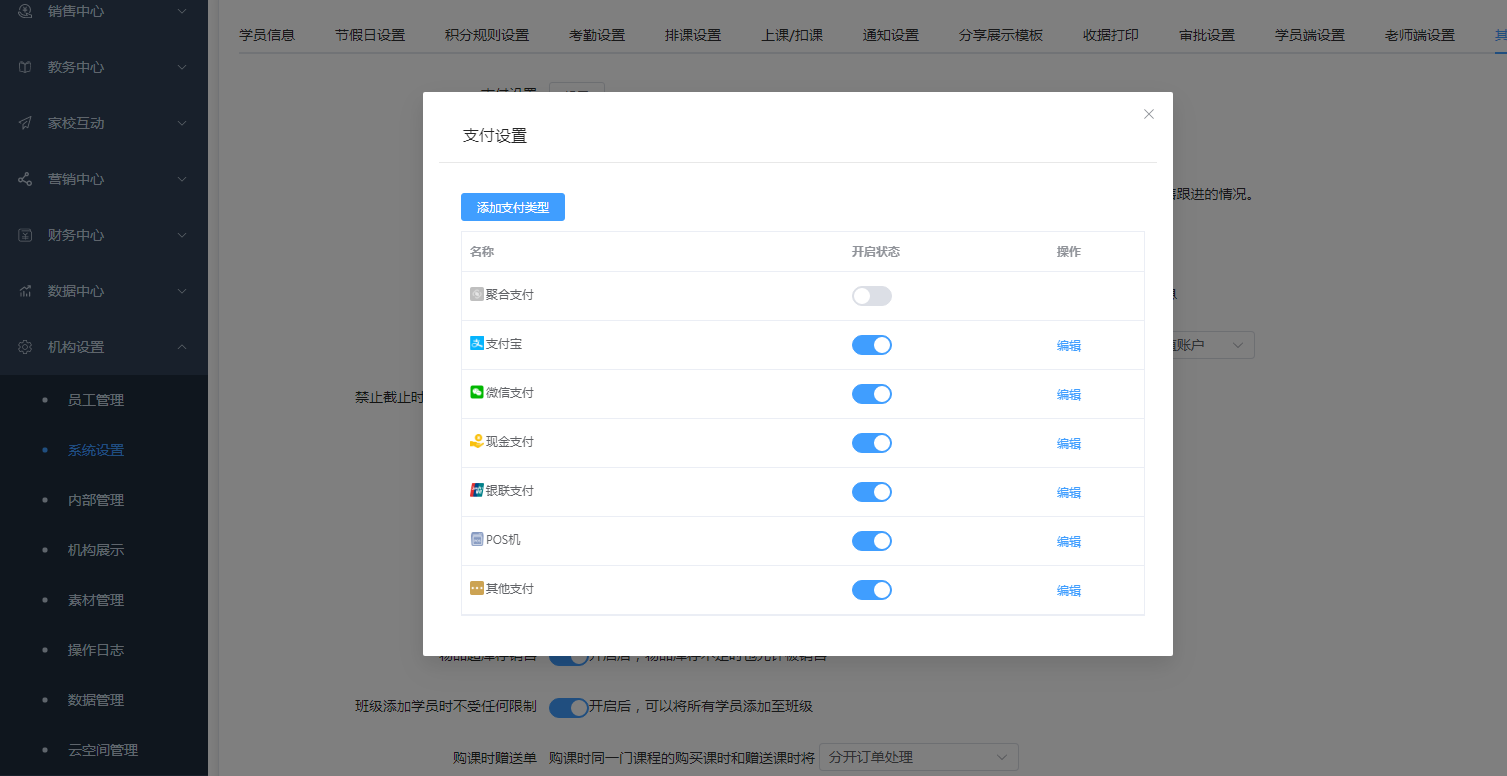Switch to the 通知设置 tab

coord(891,35)
